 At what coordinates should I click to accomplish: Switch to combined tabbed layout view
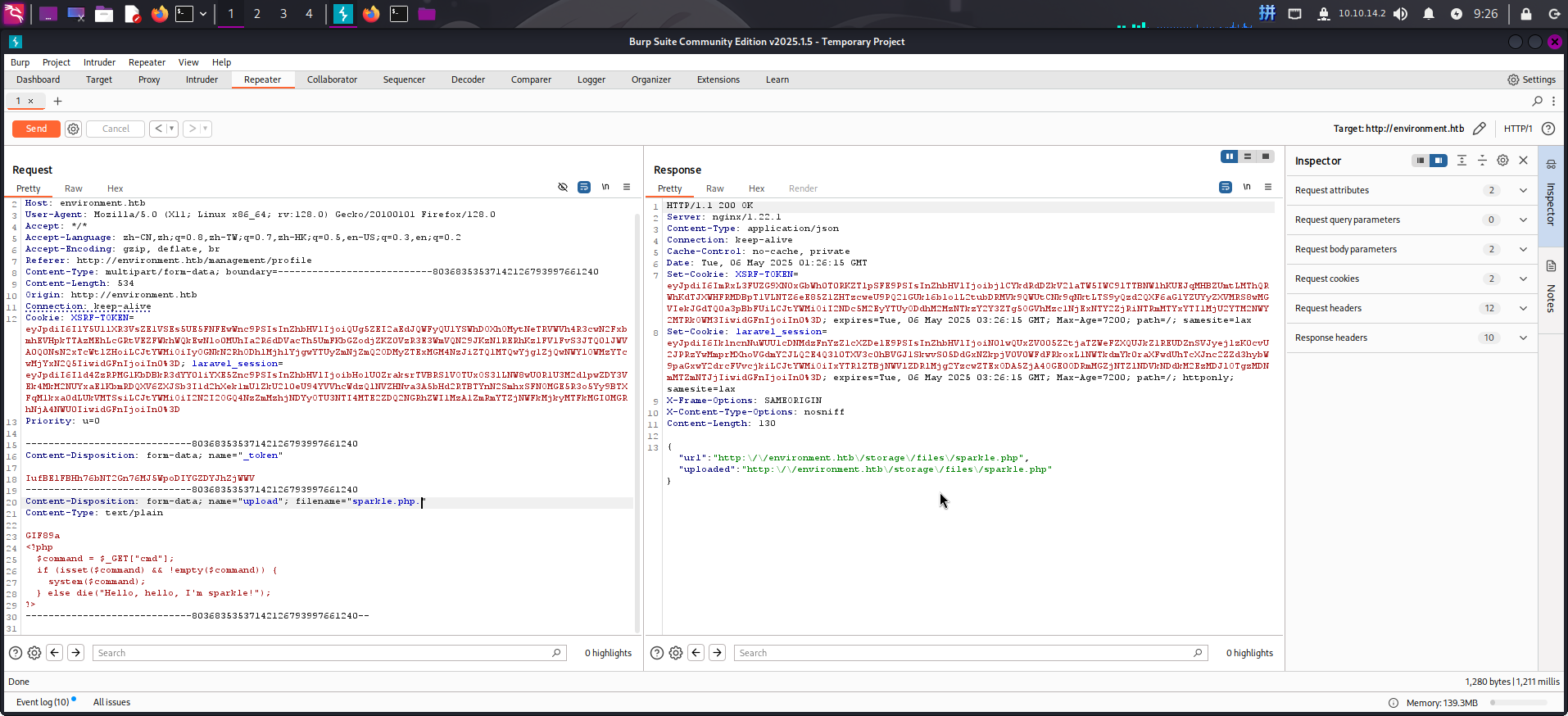[1266, 156]
